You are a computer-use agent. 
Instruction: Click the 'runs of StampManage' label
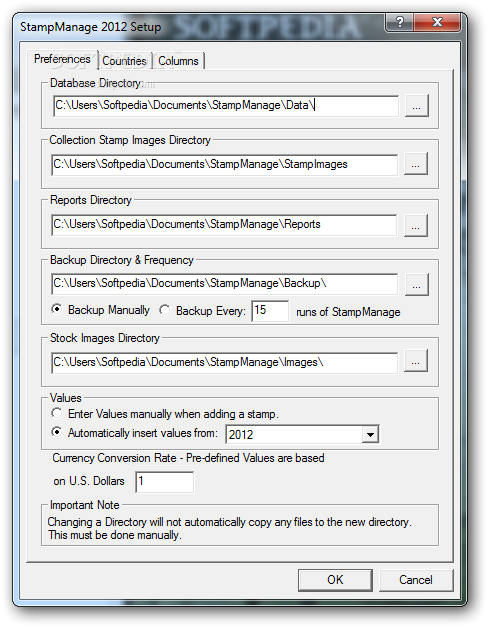(x=348, y=312)
